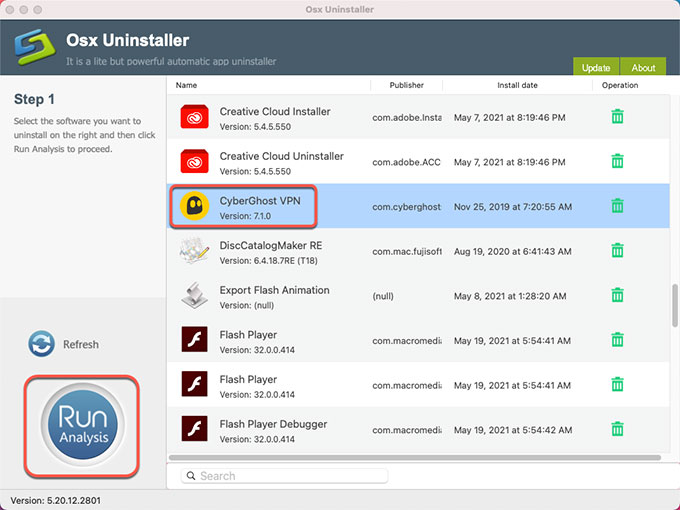Click "May 8, 2021 at 1:28:20 AM" date
This screenshot has width=680, height=510.
tap(510, 296)
